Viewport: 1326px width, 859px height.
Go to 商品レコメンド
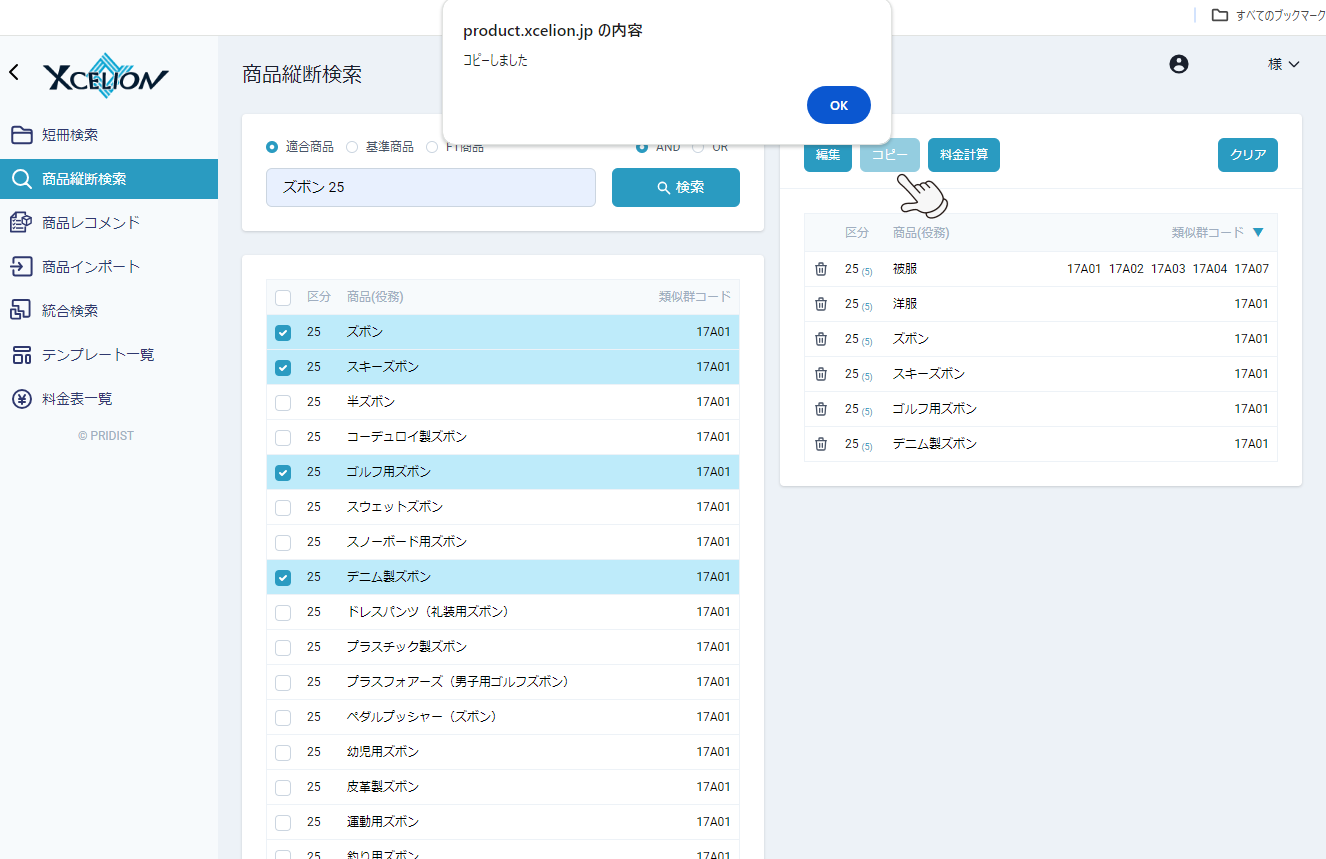[109, 223]
